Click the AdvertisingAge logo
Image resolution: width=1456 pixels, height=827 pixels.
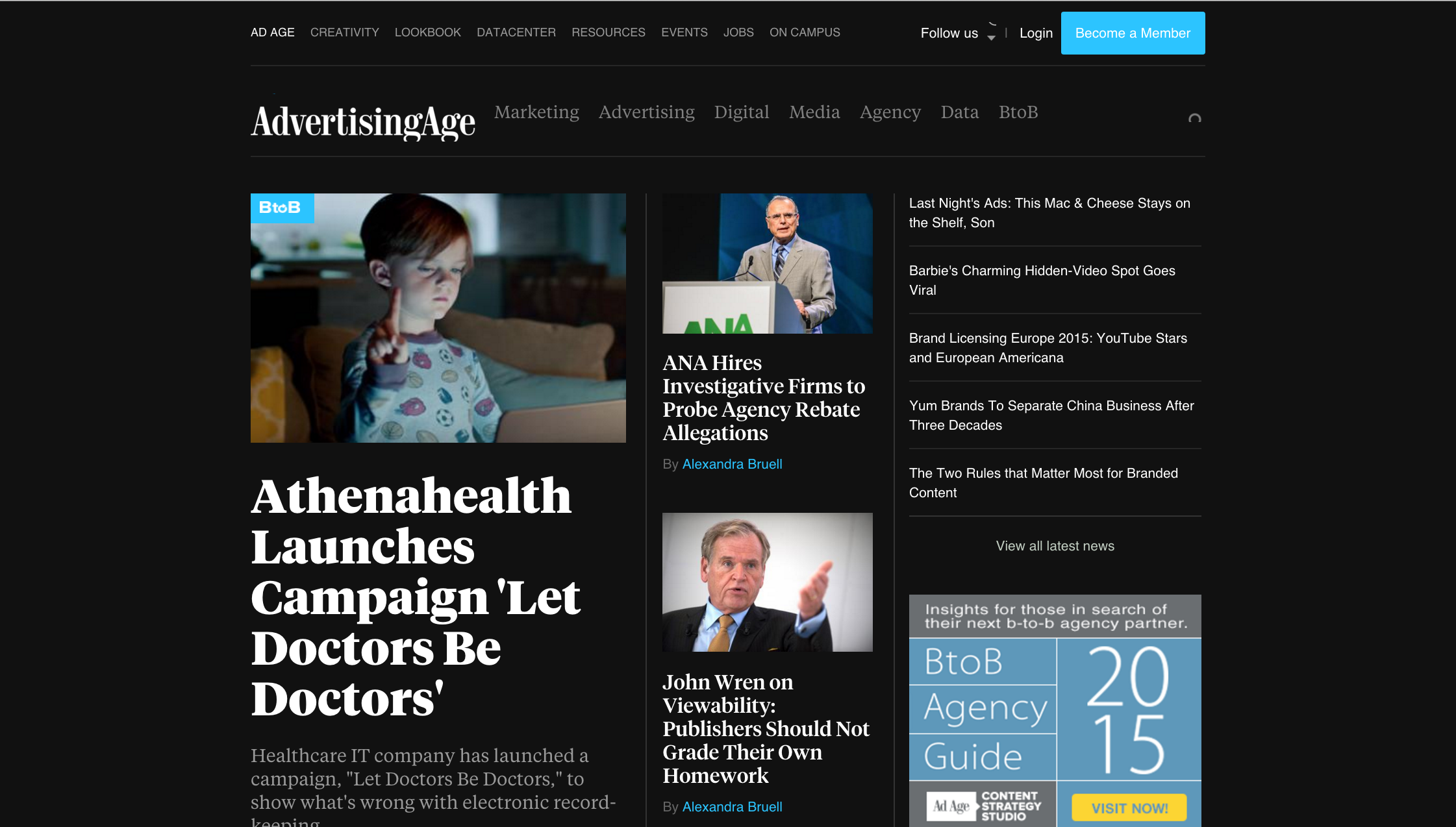[x=363, y=121]
